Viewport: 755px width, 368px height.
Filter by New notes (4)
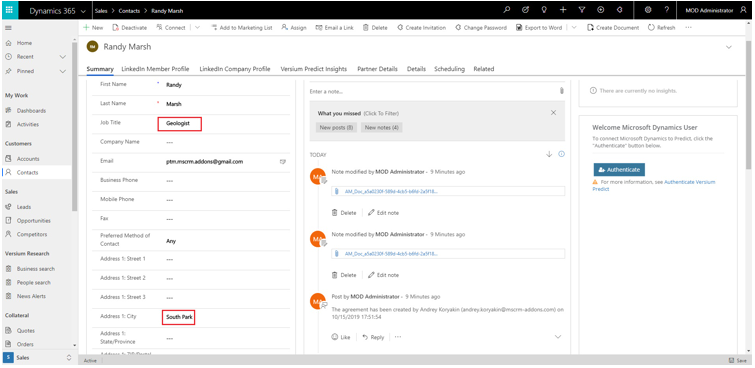coord(381,128)
